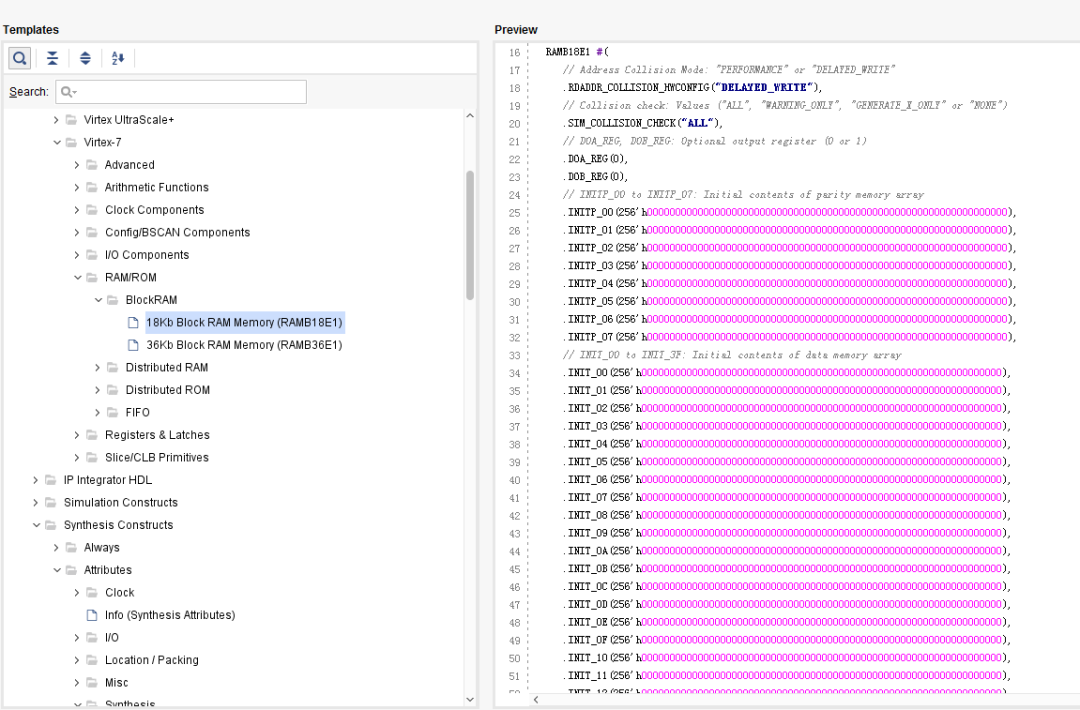Click the folder icon next to BlockRAM
Image resolution: width=1080 pixels, height=710 pixels.
(111, 299)
